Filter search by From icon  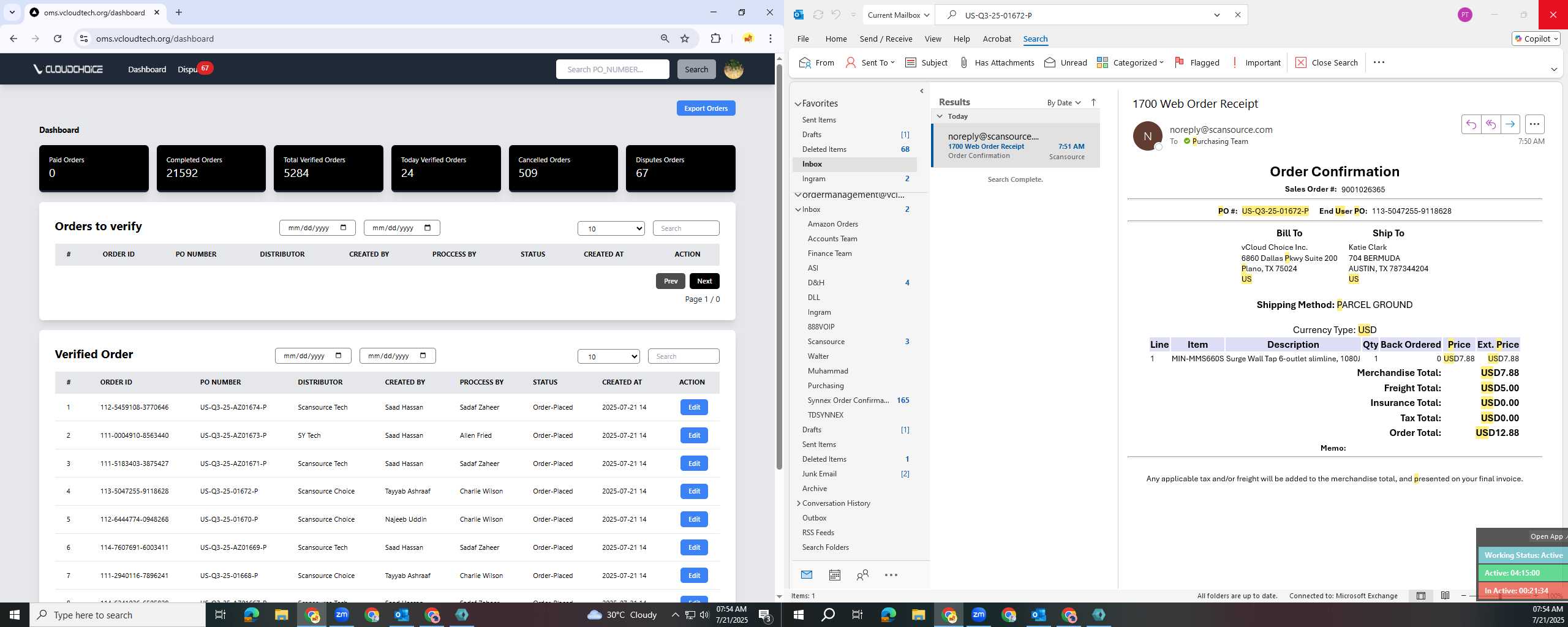[816, 62]
